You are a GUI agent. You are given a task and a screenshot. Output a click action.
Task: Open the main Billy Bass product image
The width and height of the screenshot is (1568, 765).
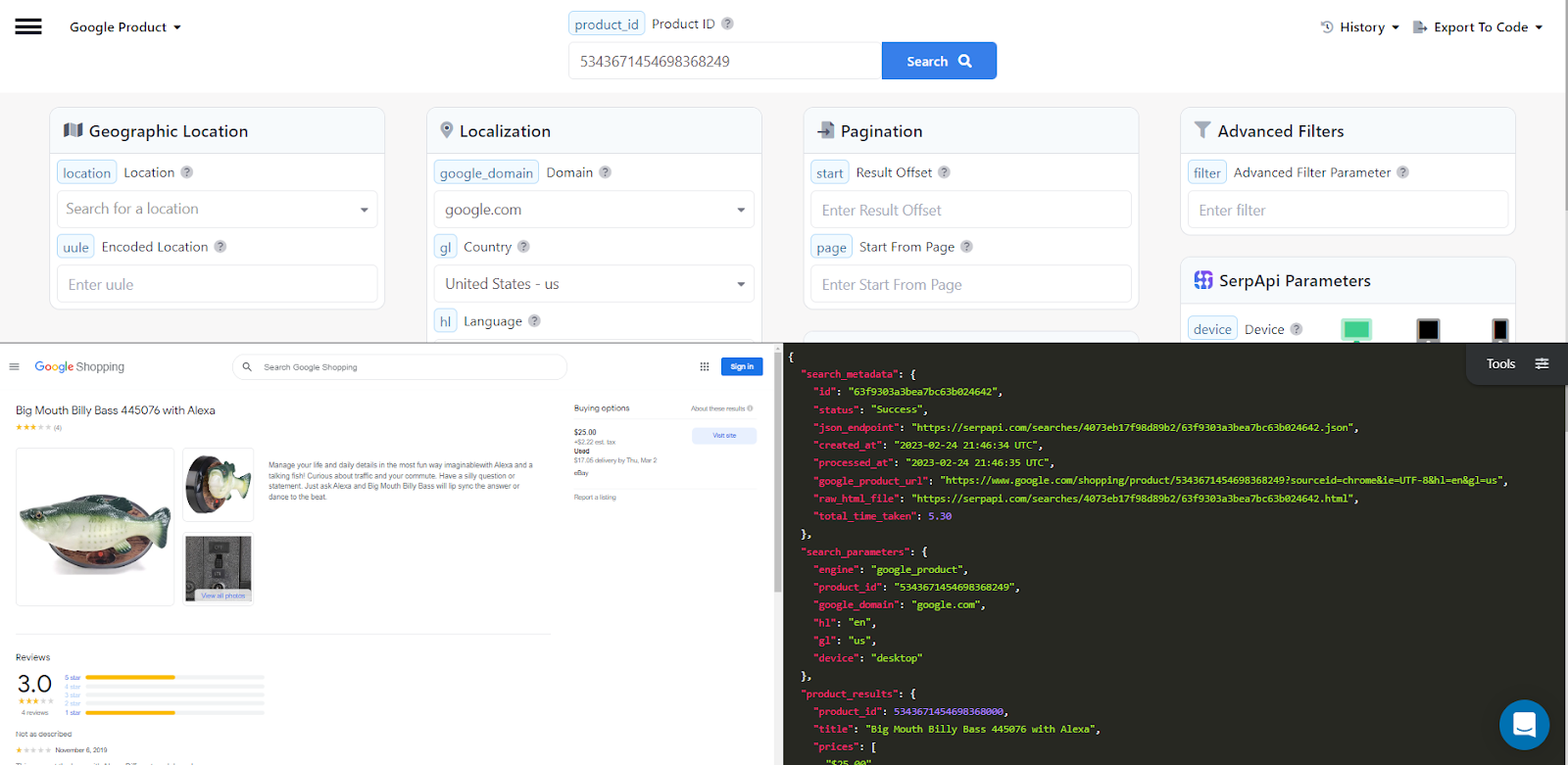pos(95,527)
